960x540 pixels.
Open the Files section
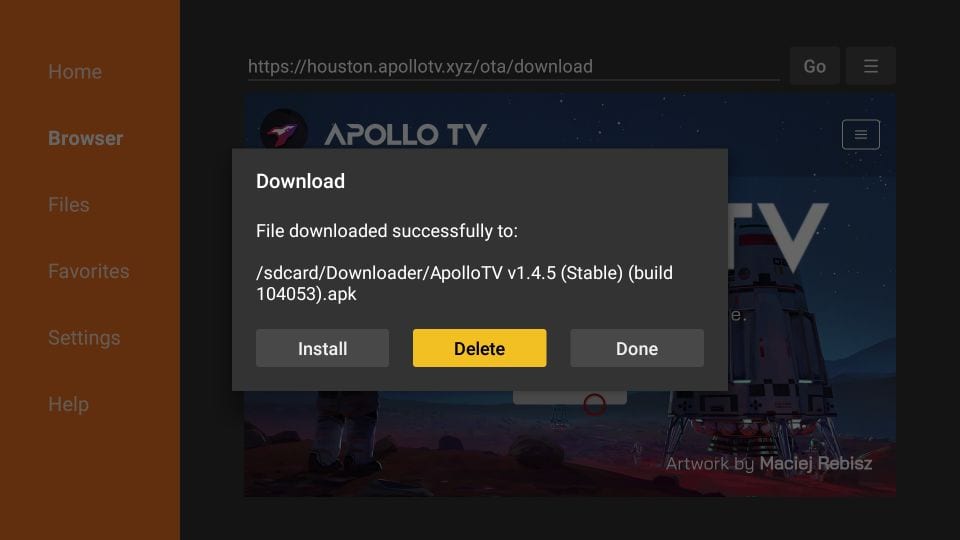69,204
